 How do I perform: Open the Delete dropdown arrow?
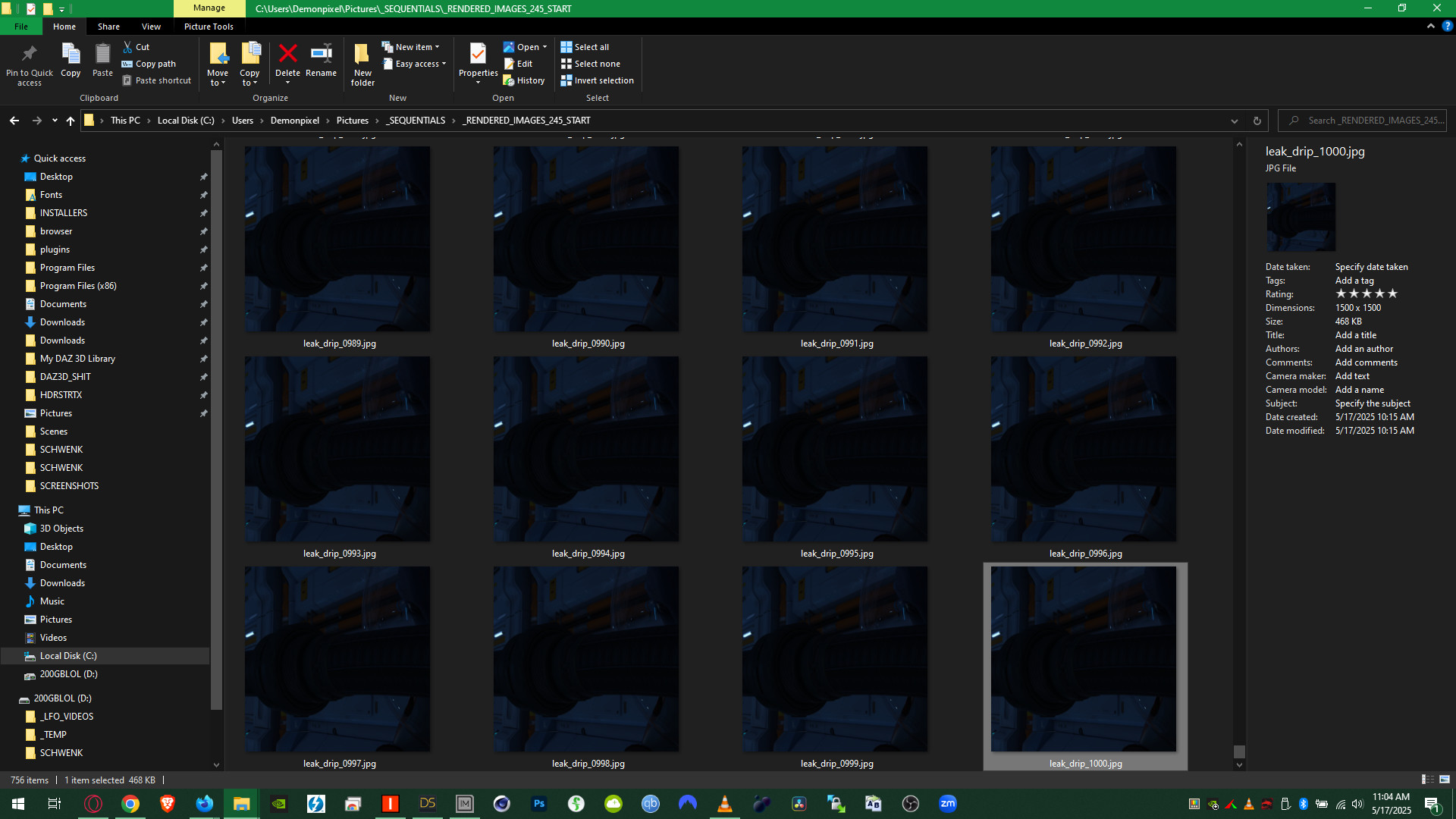pos(287,83)
